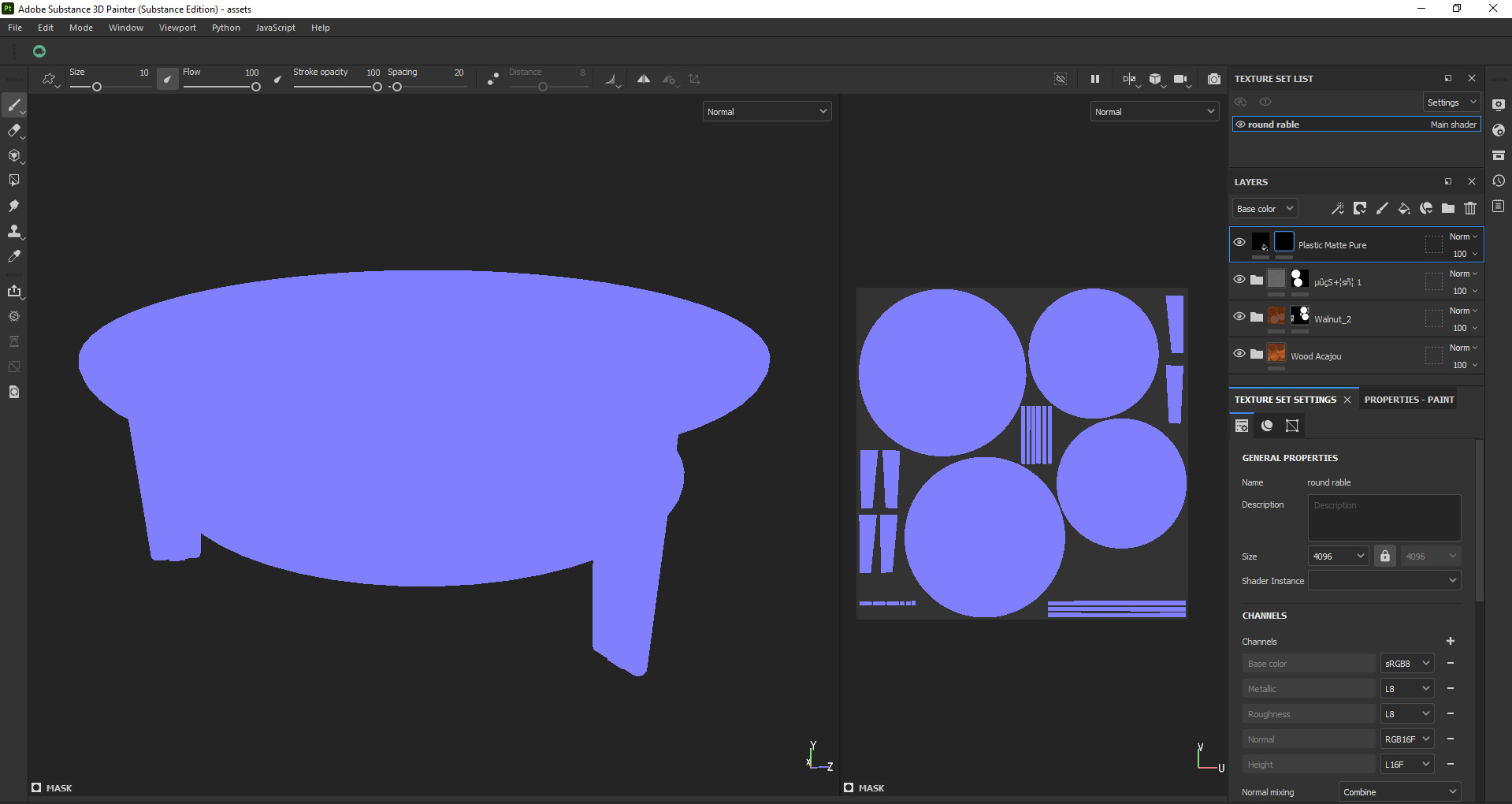Switch to the Properties - Paint tab

[1409, 400]
